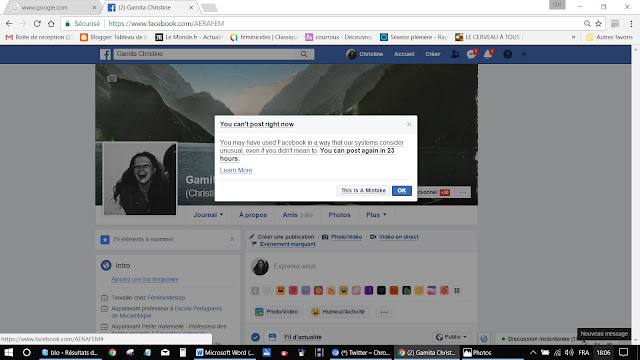Open the three-dot menu on cover

point(462,192)
